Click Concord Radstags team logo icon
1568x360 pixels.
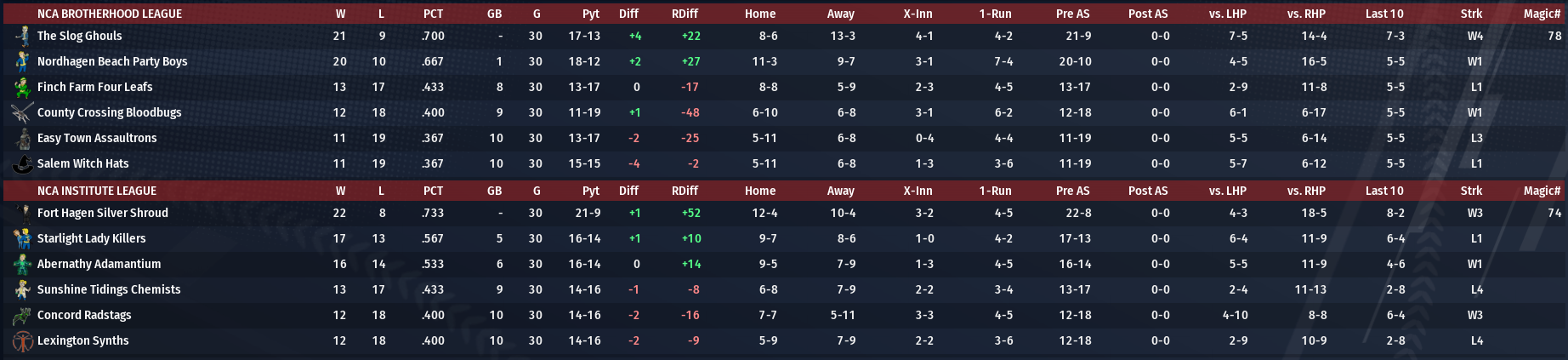22,315
